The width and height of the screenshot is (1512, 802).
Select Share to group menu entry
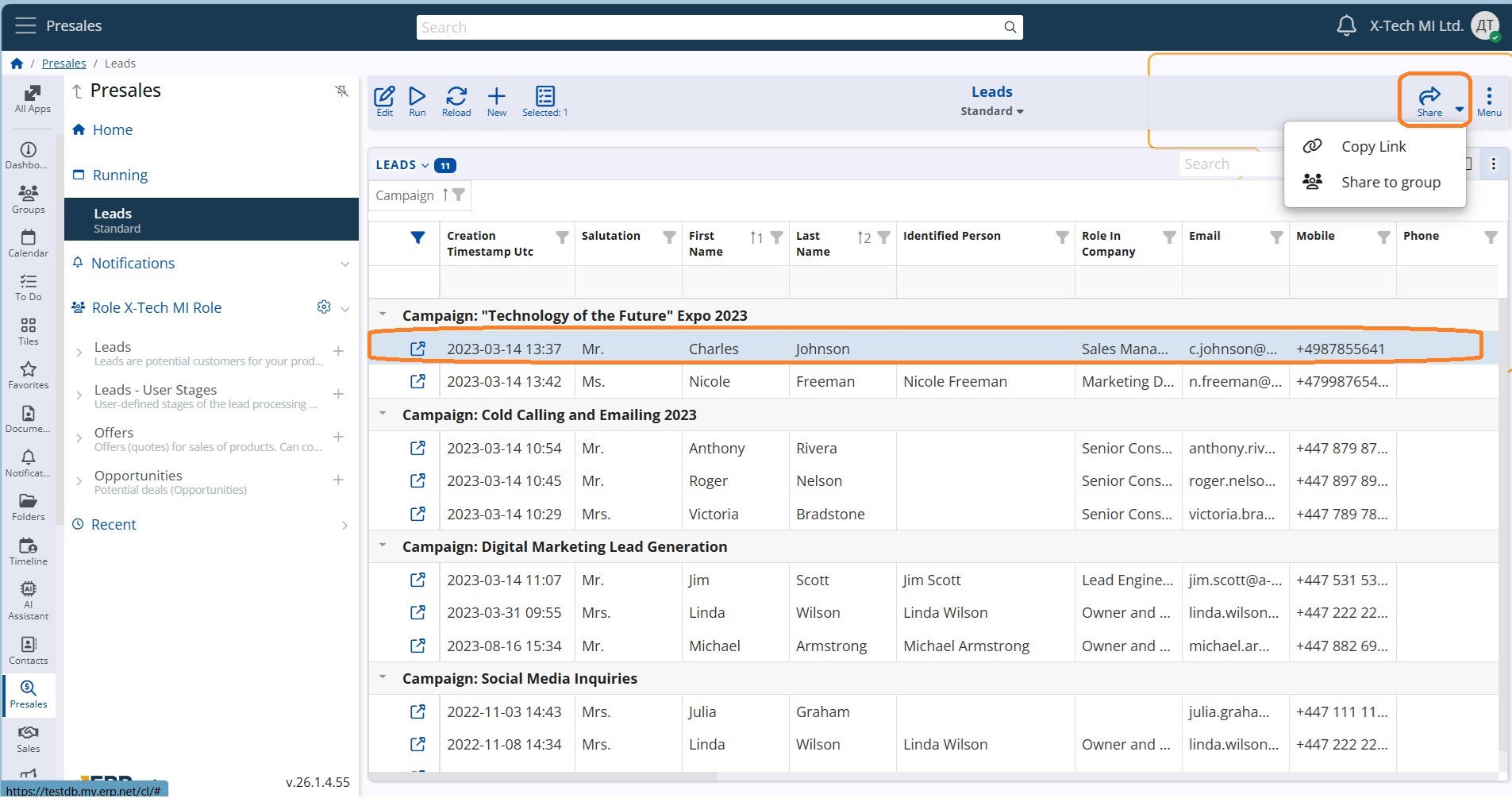(1375, 182)
